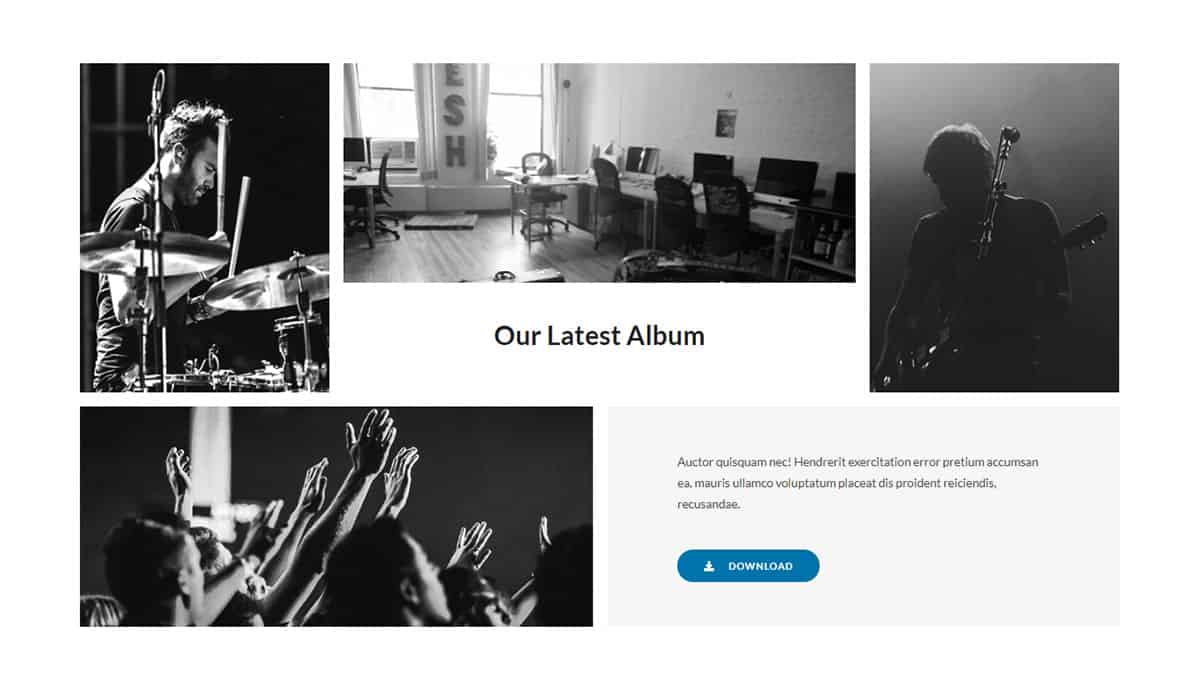Click the computer monitor on the office desk
The height and width of the screenshot is (690, 1200).
[785, 178]
